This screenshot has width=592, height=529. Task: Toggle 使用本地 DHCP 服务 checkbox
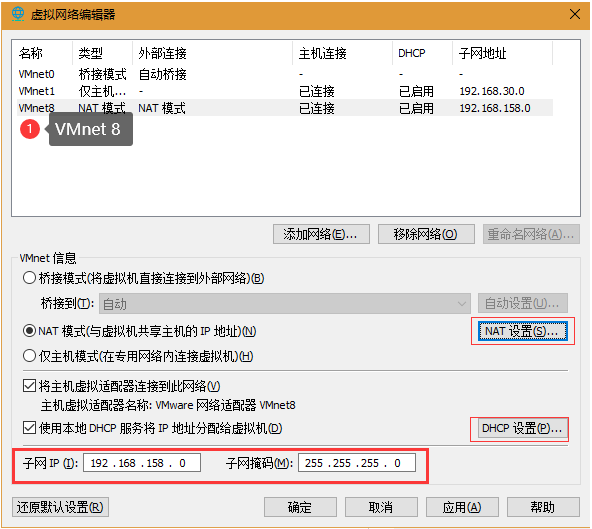click(x=29, y=428)
